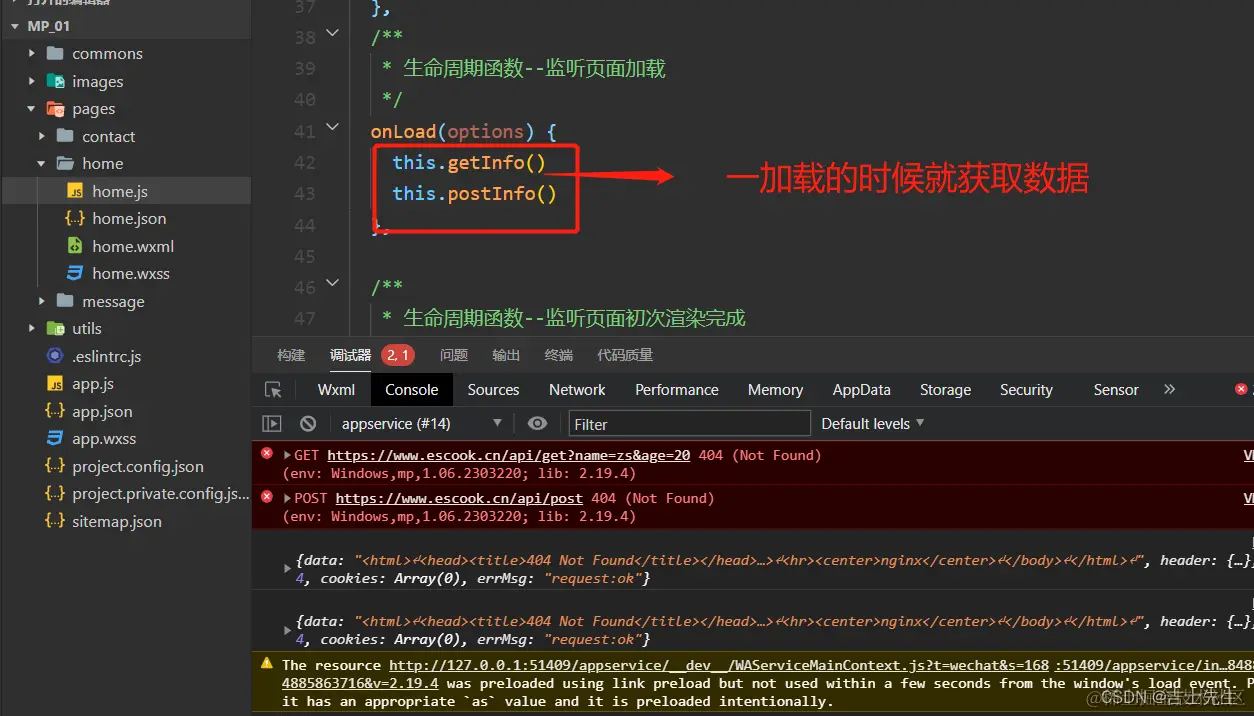
Task: Open the appservice (#14) context dropdown
Action: pos(421,424)
